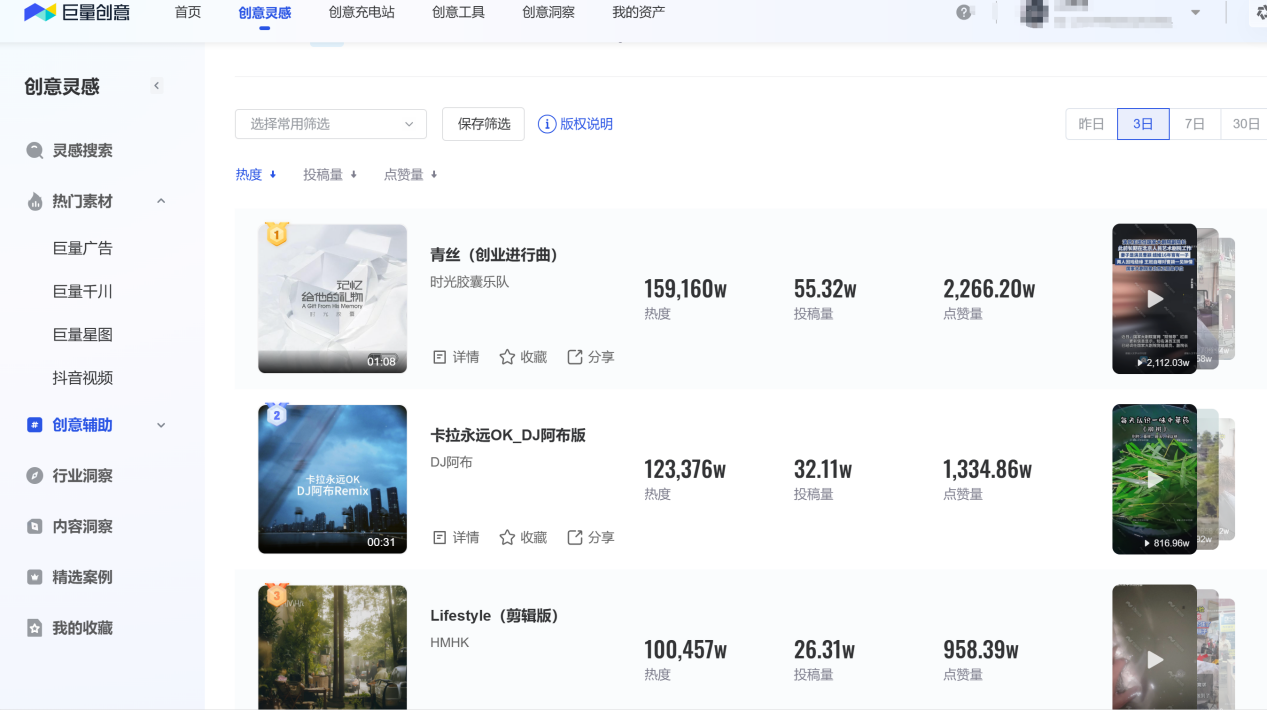Click artist name DJ阿布
The width and height of the screenshot is (1267, 710).
(451, 462)
